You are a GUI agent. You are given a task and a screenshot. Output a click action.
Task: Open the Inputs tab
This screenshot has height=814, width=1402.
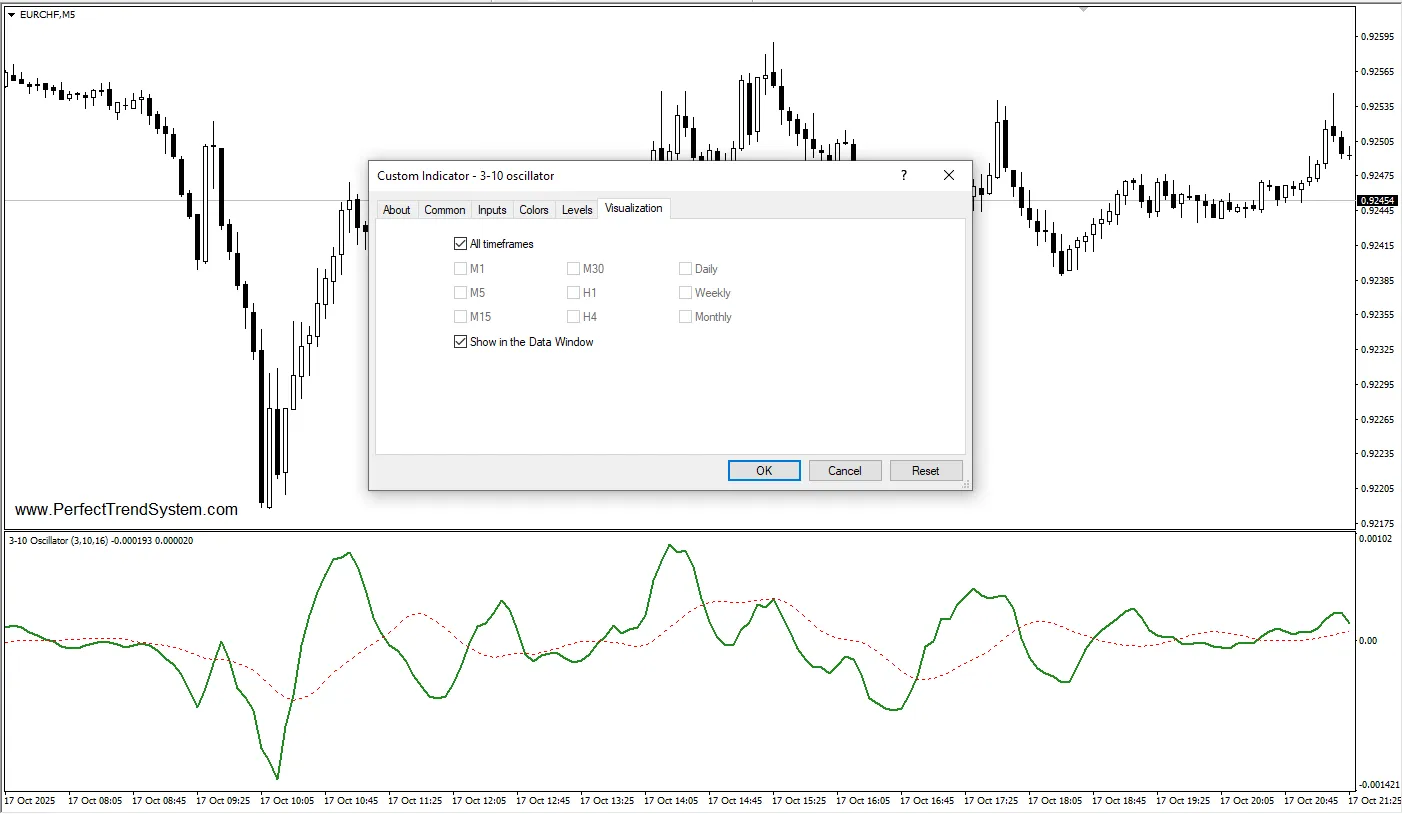(492, 210)
